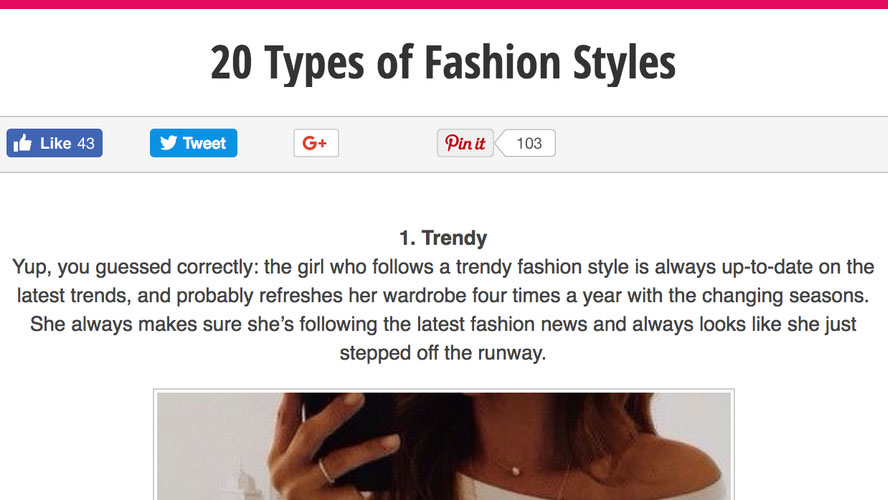Click the pink bar at the page top
Image resolution: width=888 pixels, height=500 pixels.
point(443,4)
